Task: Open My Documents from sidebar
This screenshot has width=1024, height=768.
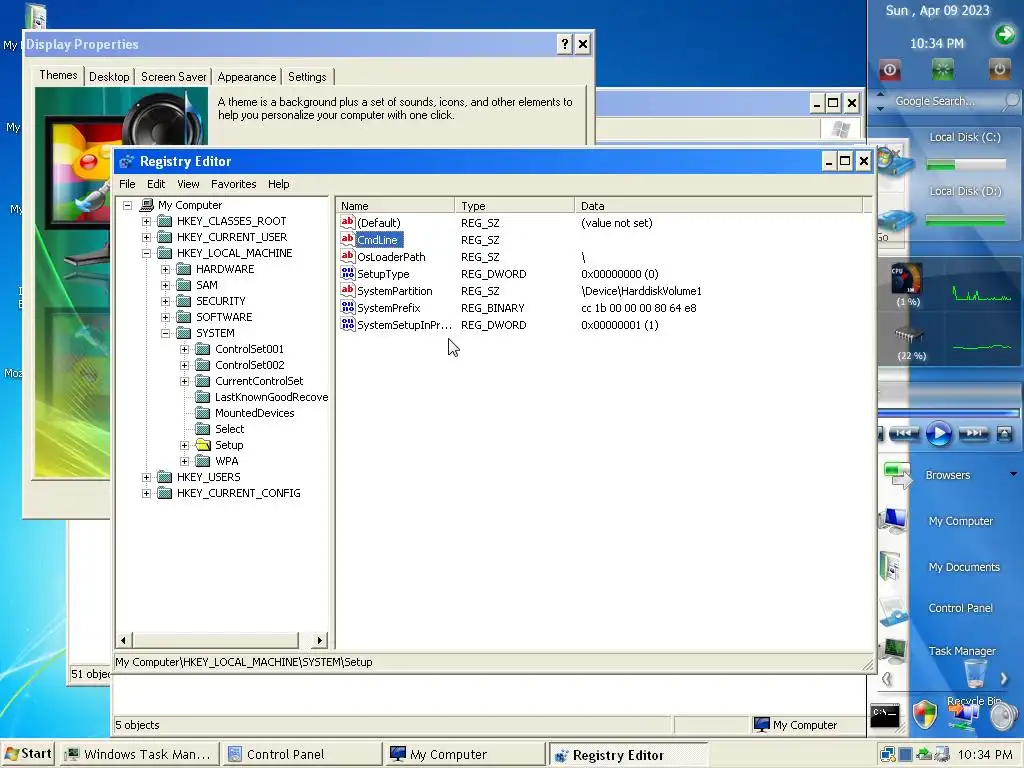Action: (964, 567)
